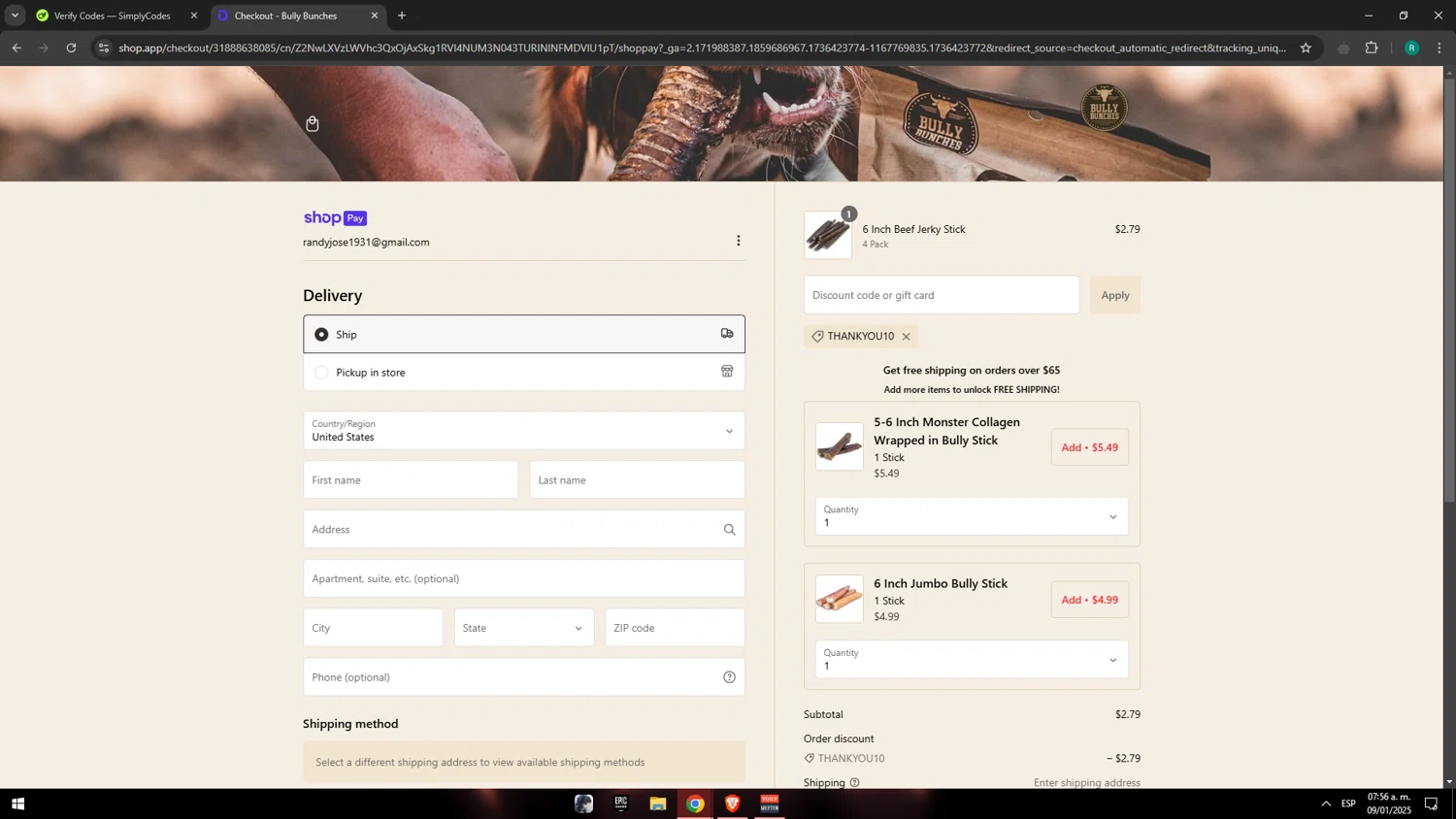Open File Explorer from taskbar
Screen dimensions: 1456x819
click(658, 803)
